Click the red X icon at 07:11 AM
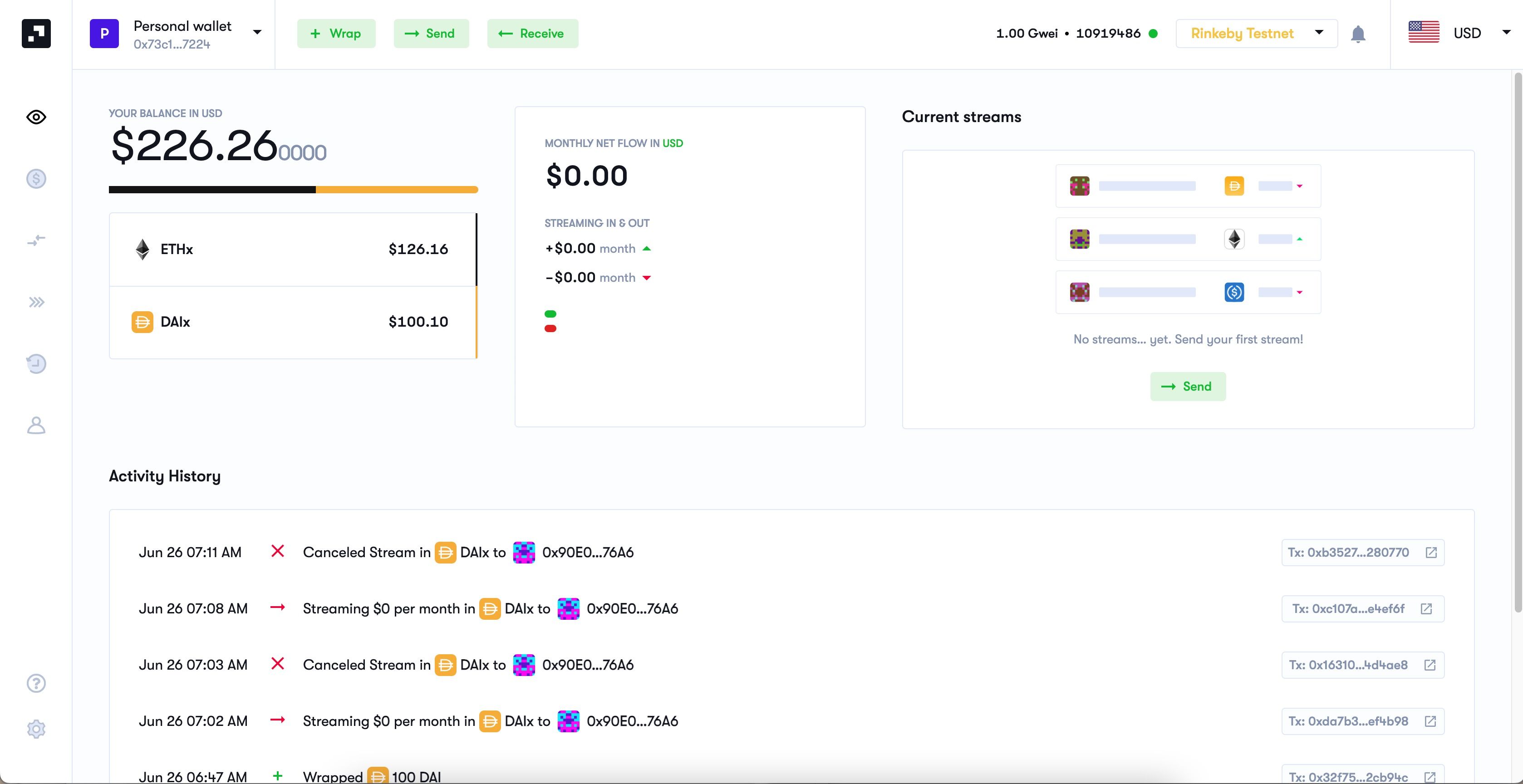Screen dimensions: 1523x784 277,551
